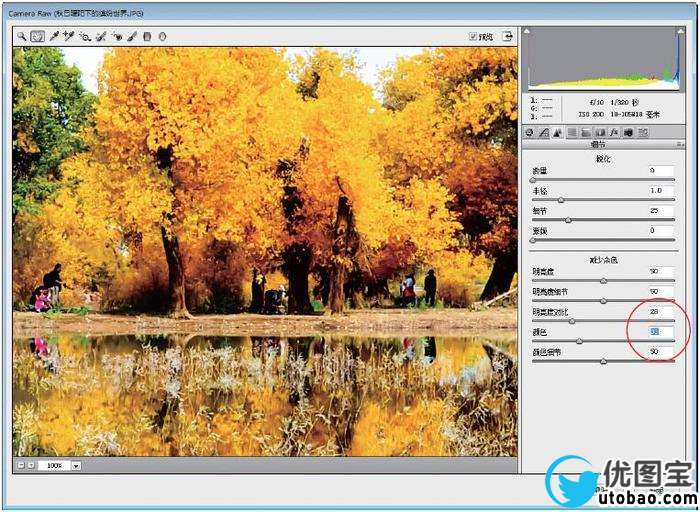
Task: Toggle the preview (预览) checkbox
Action: pos(473,37)
